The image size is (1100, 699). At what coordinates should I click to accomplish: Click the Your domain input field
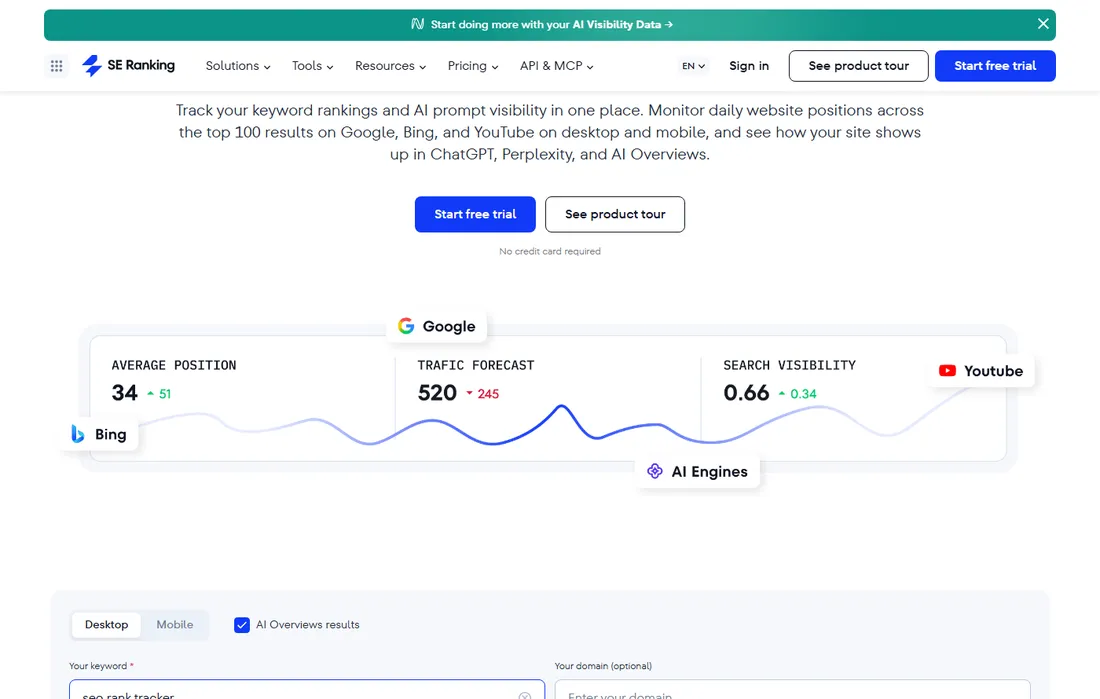click(x=792, y=689)
